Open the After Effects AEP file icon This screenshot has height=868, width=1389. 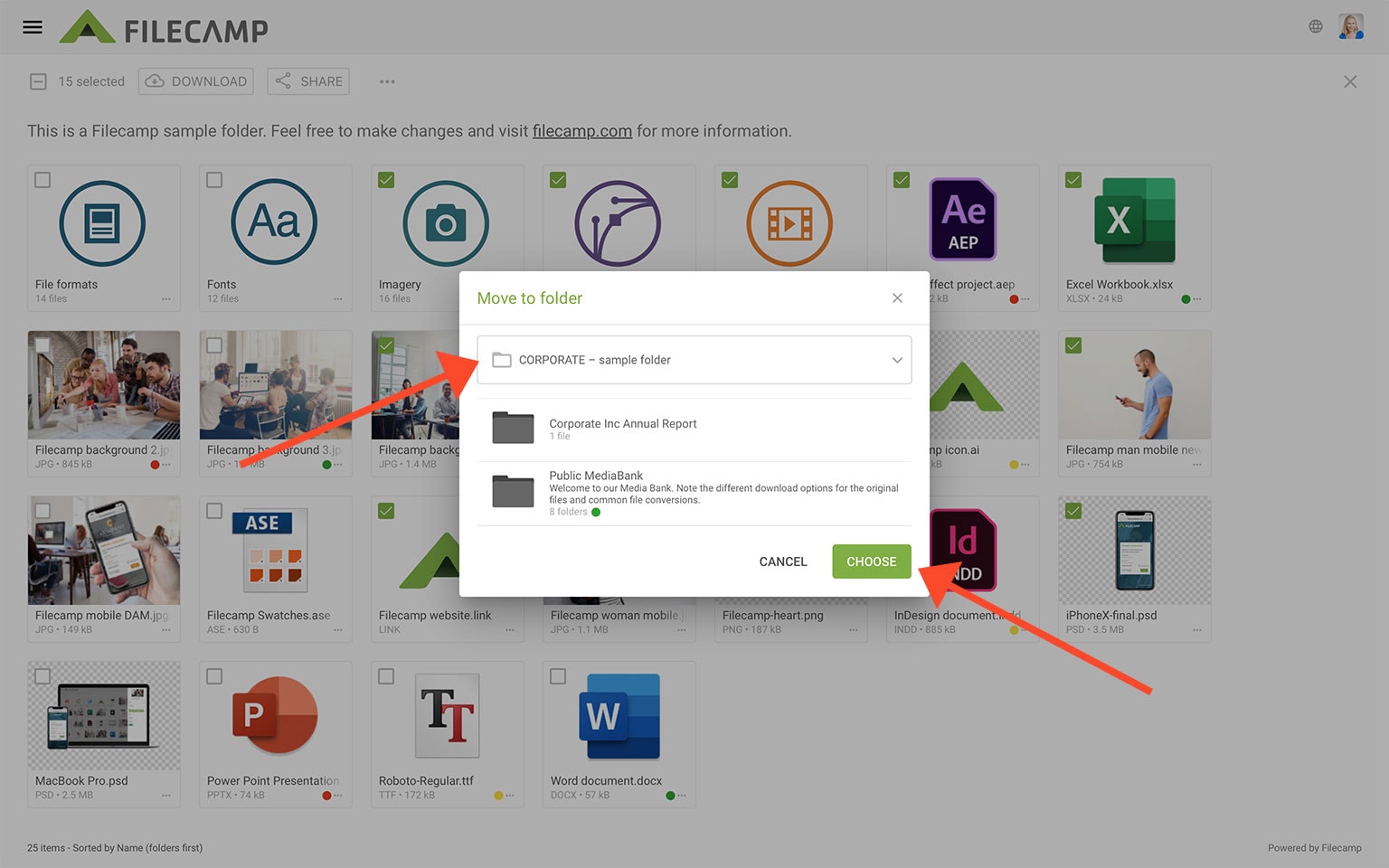pos(963,220)
